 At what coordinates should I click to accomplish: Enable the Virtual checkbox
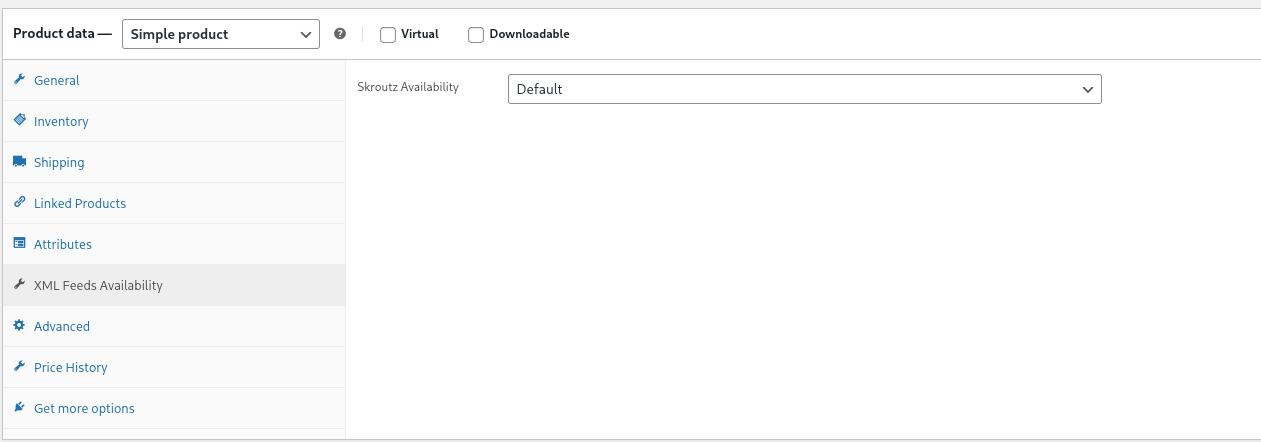coord(388,34)
